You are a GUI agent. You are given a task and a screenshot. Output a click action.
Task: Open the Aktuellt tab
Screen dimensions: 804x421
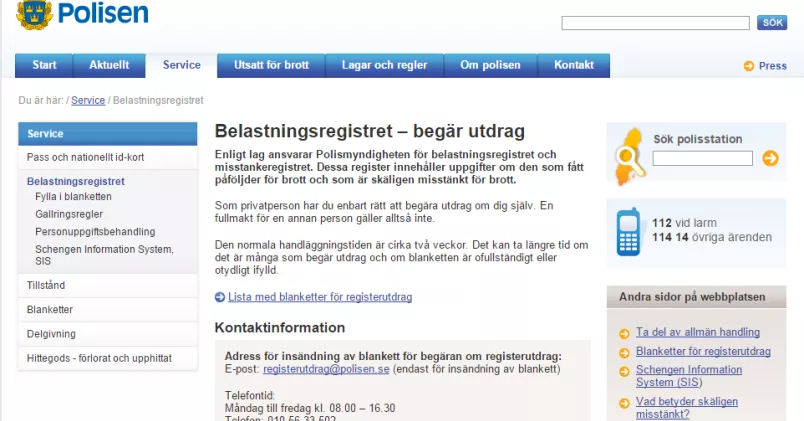coord(109,66)
